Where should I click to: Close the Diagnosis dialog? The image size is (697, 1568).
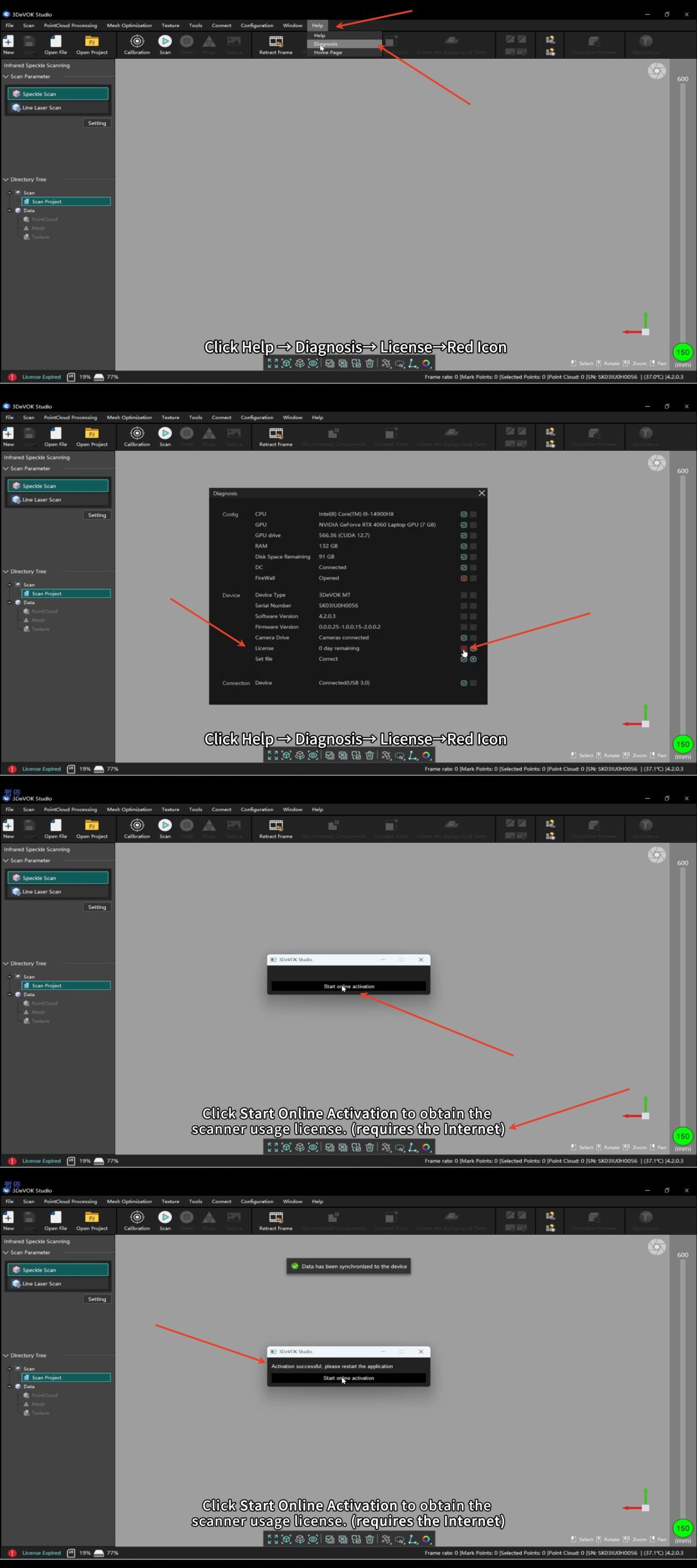[x=481, y=493]
